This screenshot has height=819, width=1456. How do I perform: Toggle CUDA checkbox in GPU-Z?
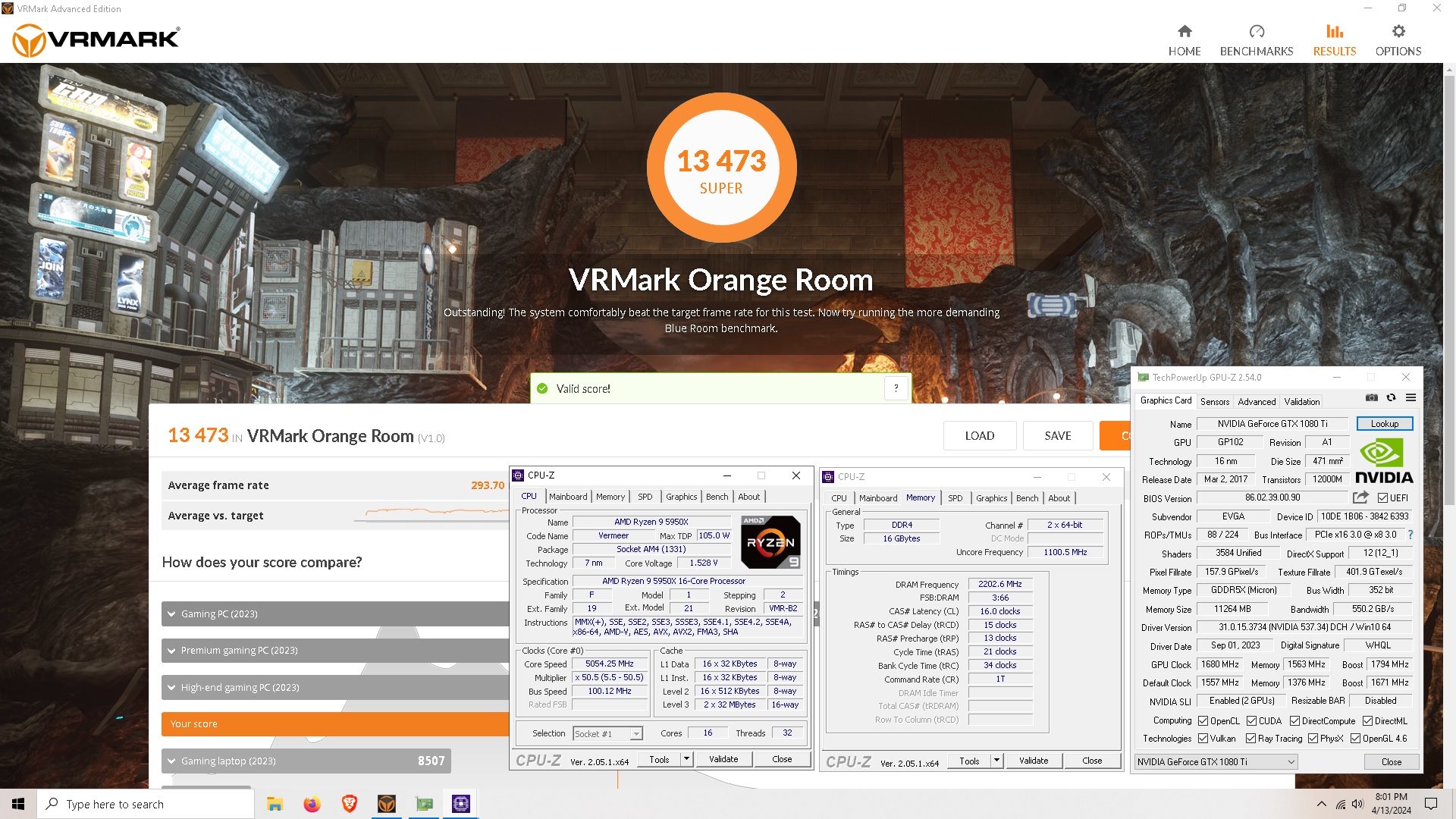tap(1251, 721)
